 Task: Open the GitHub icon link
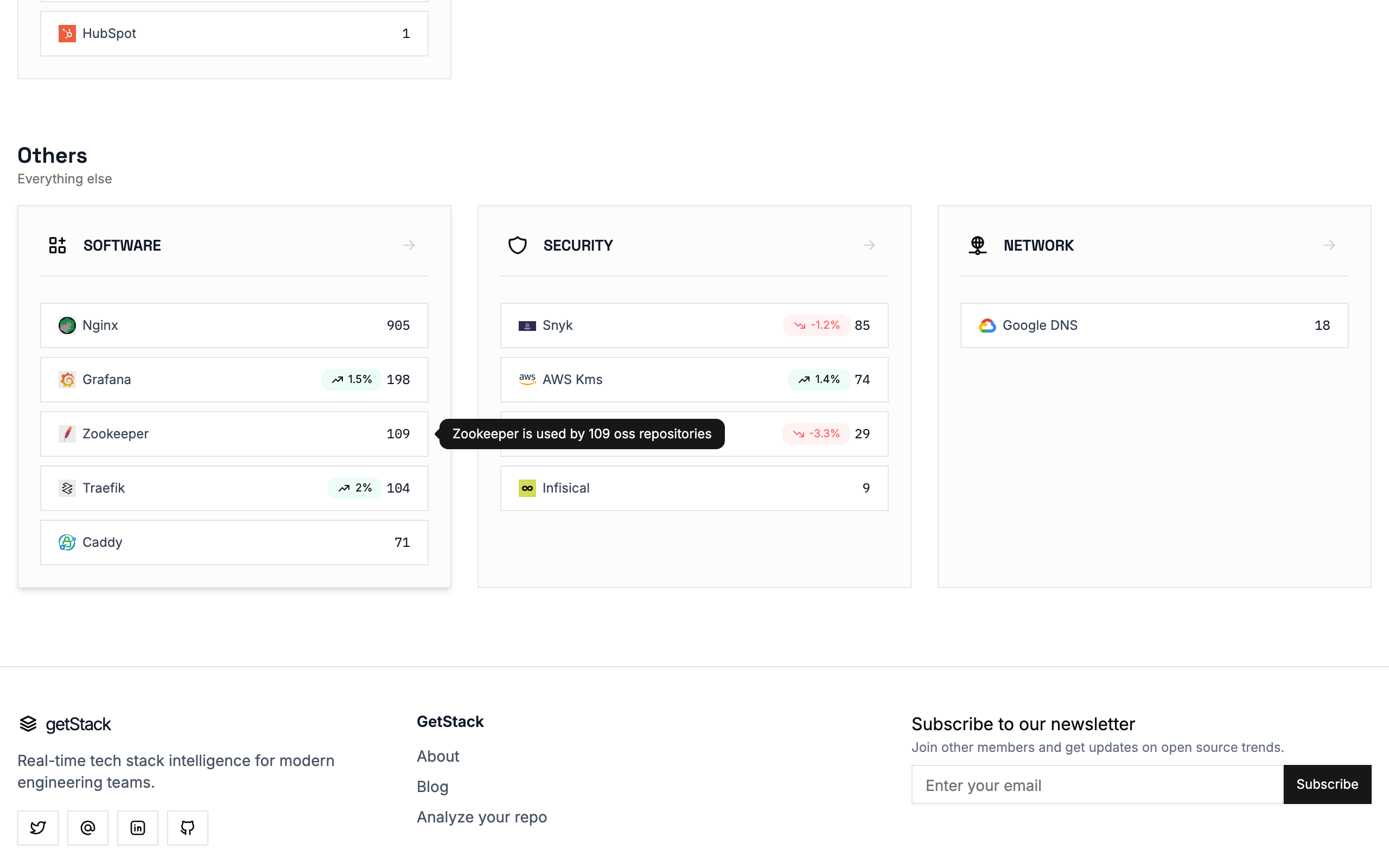[x=188, y=827]
